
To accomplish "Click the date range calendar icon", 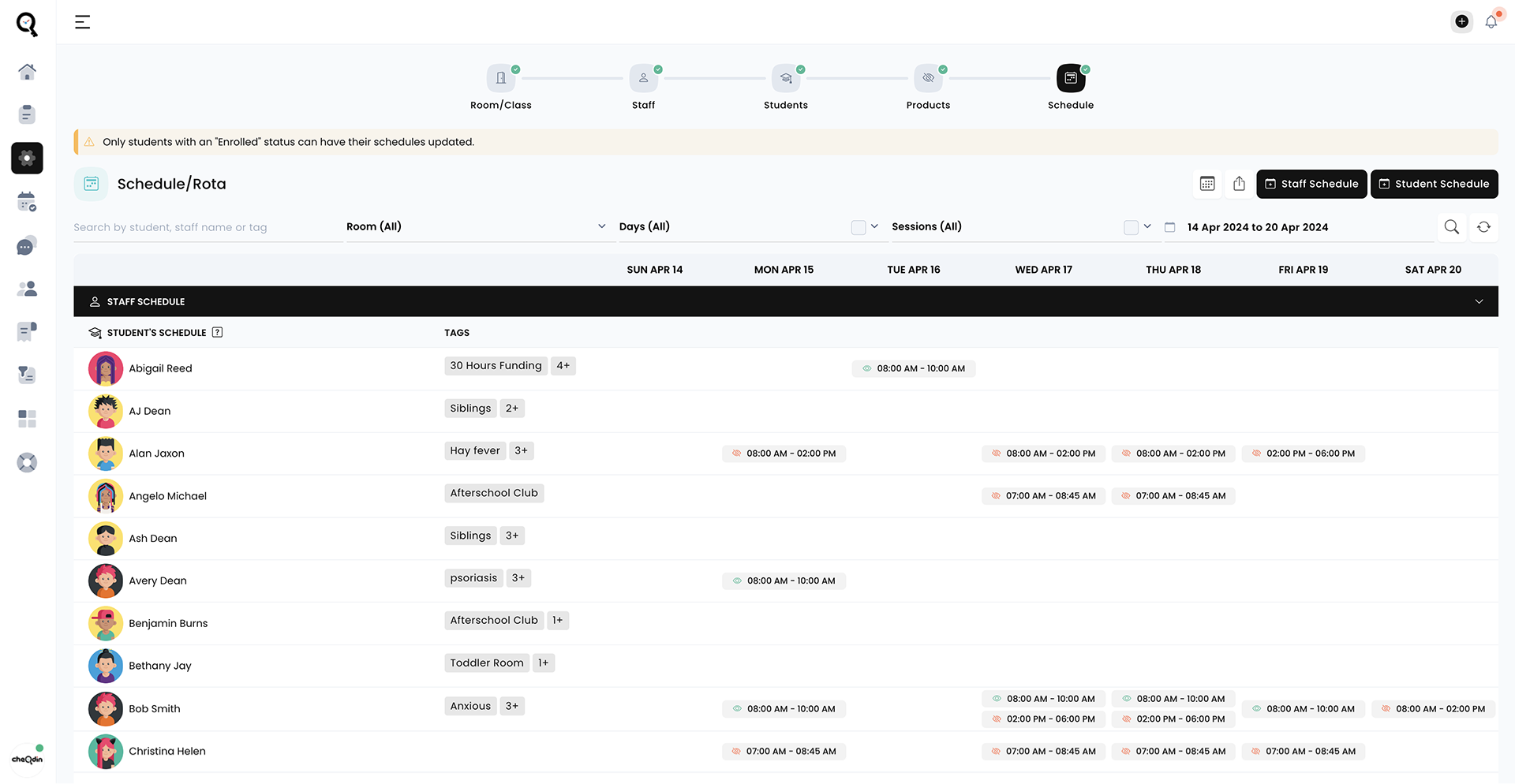I will [1169, 227].
